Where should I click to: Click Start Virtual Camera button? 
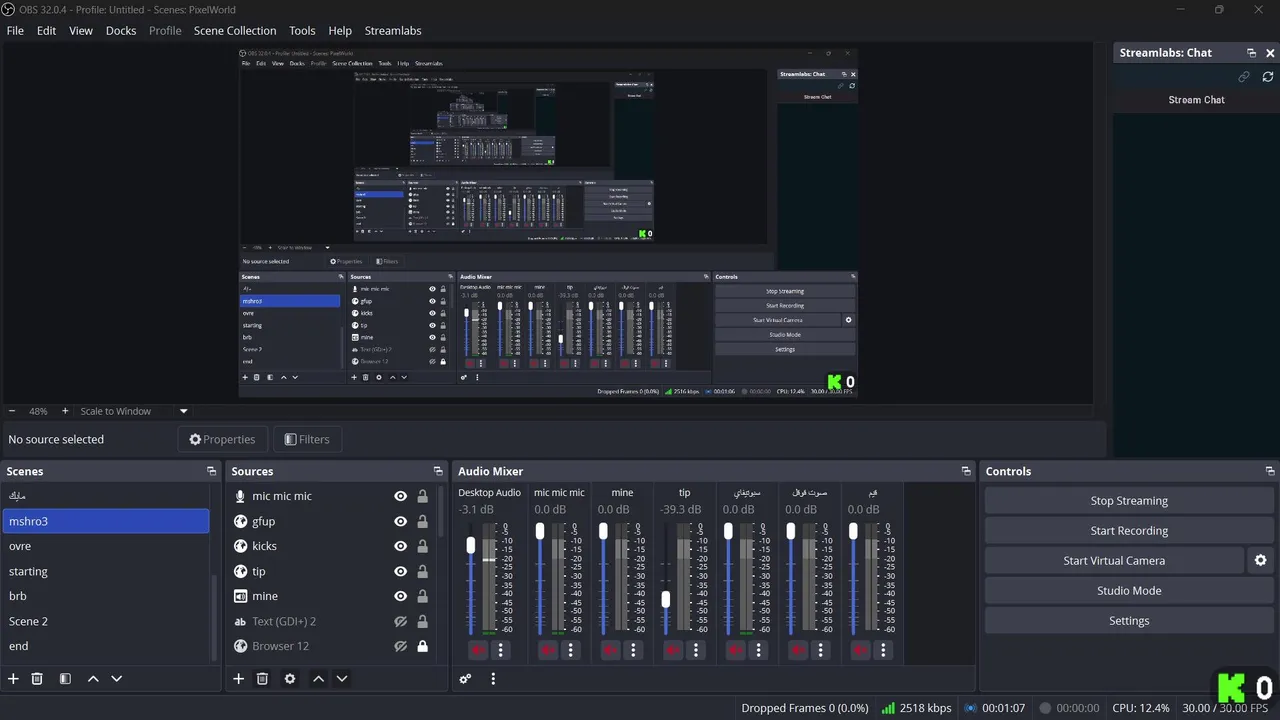click(x=1114, y=561)
